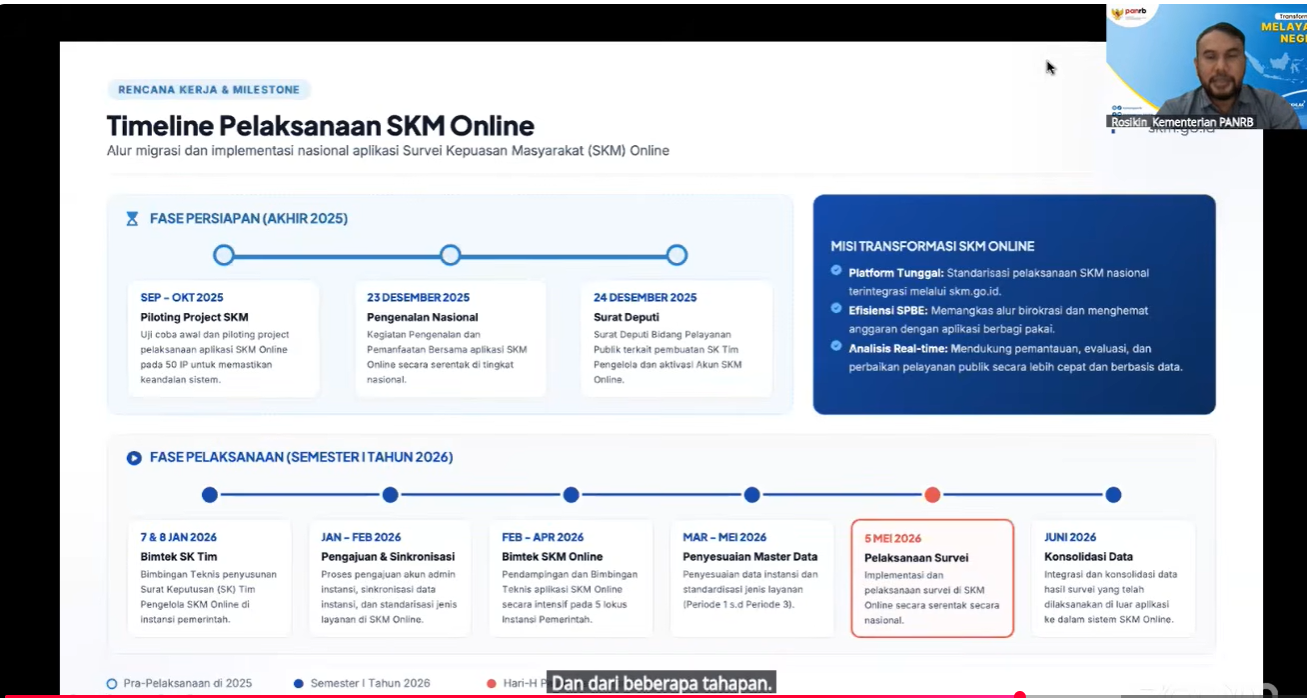Click the 'Platform Tunggal:' bold text
1307x698 pixels.
896,273
